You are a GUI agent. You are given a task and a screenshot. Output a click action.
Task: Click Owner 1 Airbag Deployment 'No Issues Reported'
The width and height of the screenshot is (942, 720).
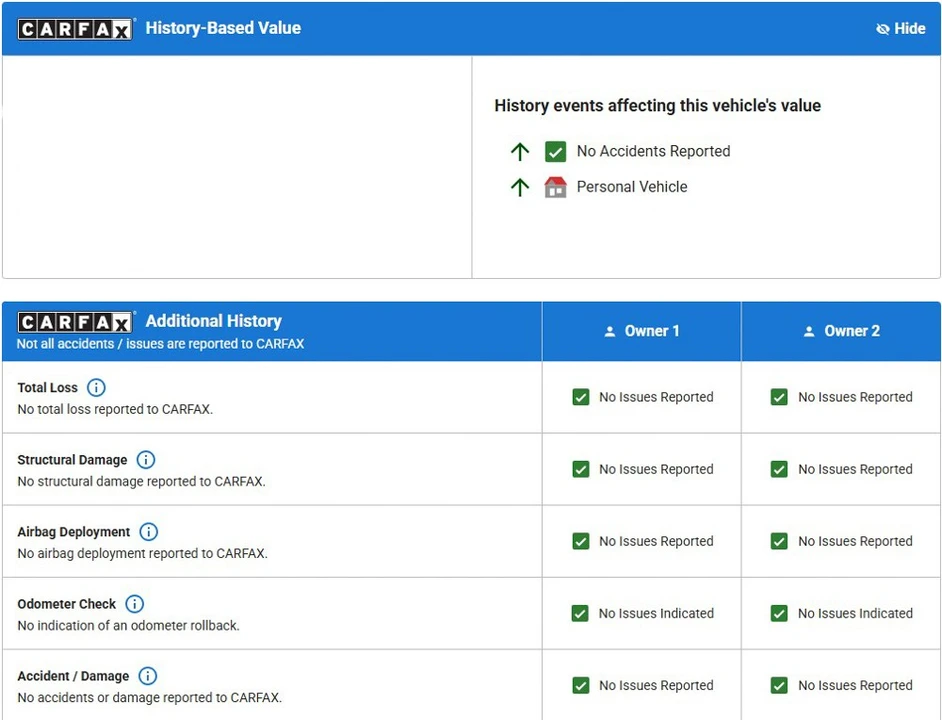click(x=656, y=542)
